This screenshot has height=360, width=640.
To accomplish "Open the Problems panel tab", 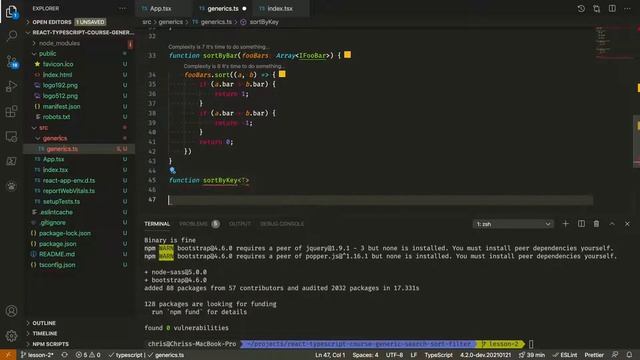I will coord(199,224).
